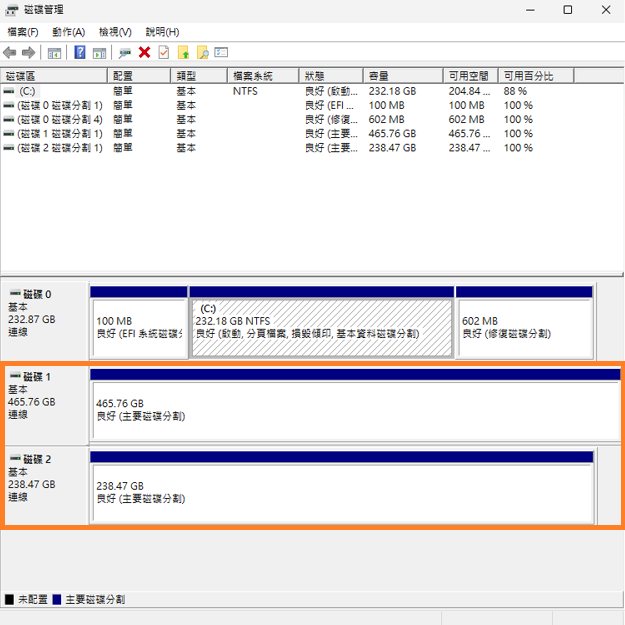Click the connect/rescan disk toolbar icon
Image resolution: width=625 pixels, height=625 pixels.
[x=125, y=52]
